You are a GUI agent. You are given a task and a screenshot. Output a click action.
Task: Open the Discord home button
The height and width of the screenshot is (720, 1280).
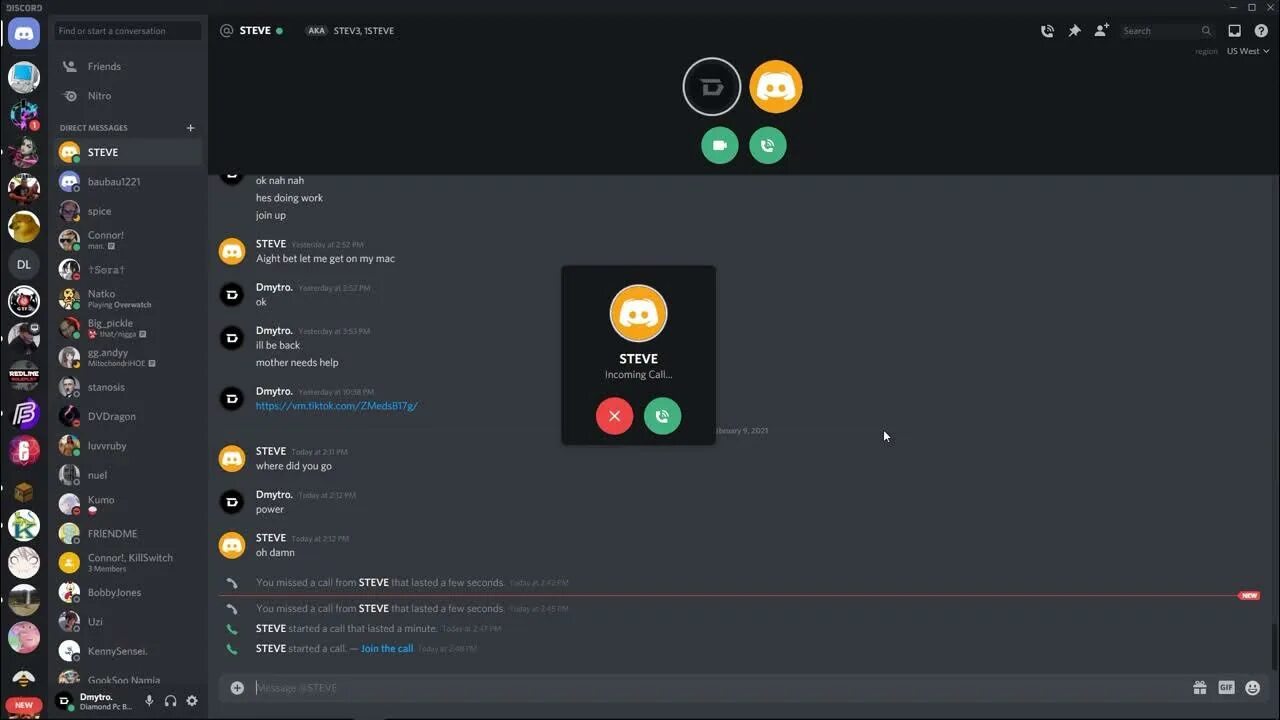24,33
